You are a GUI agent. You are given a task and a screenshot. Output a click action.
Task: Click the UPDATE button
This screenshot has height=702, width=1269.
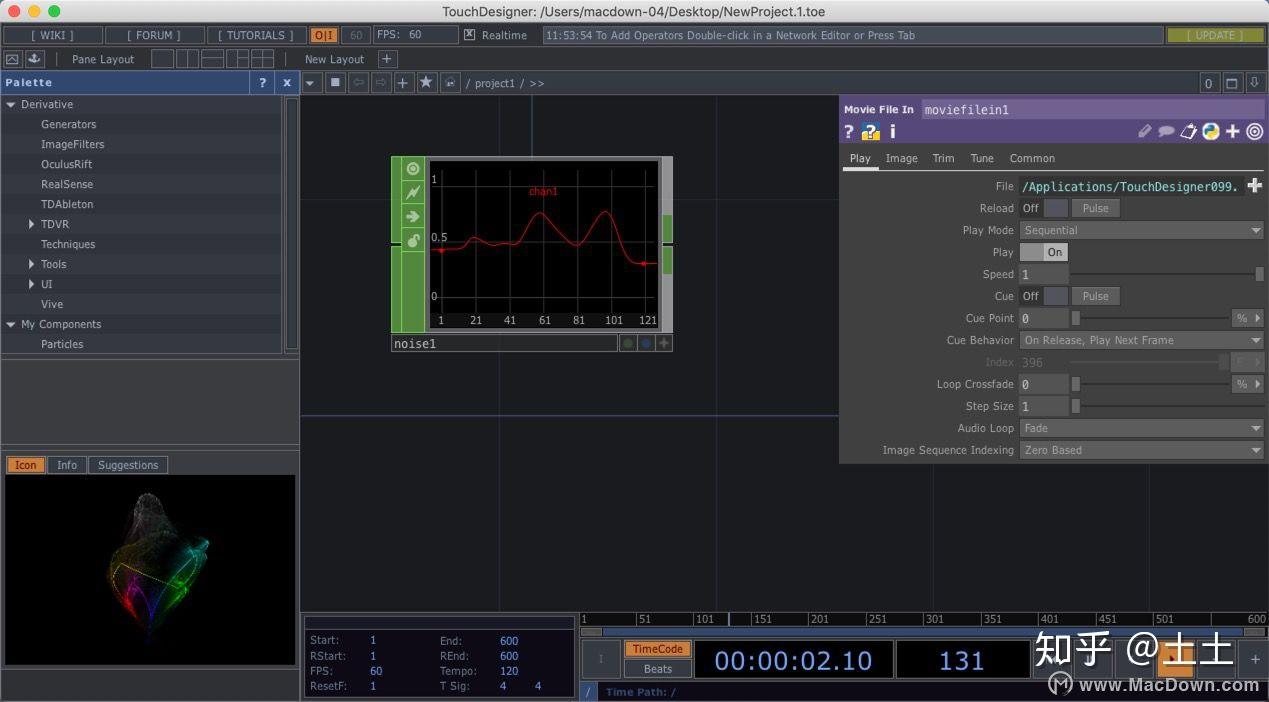1215,35
